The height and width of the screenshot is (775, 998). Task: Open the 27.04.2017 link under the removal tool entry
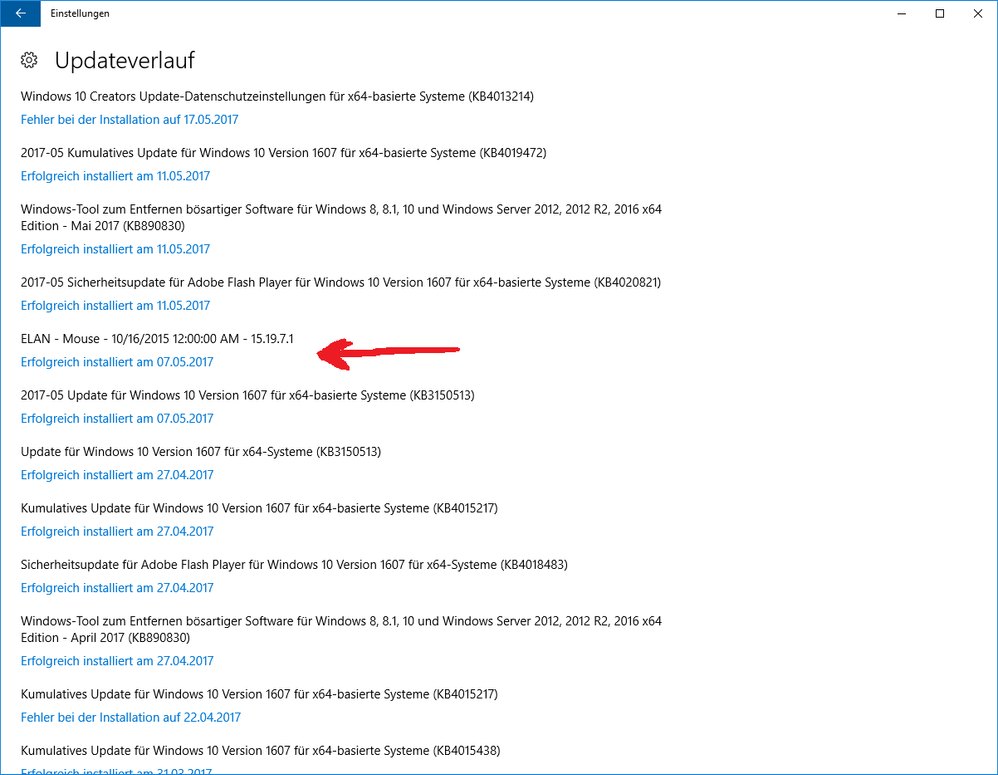(x=115, y=660)
